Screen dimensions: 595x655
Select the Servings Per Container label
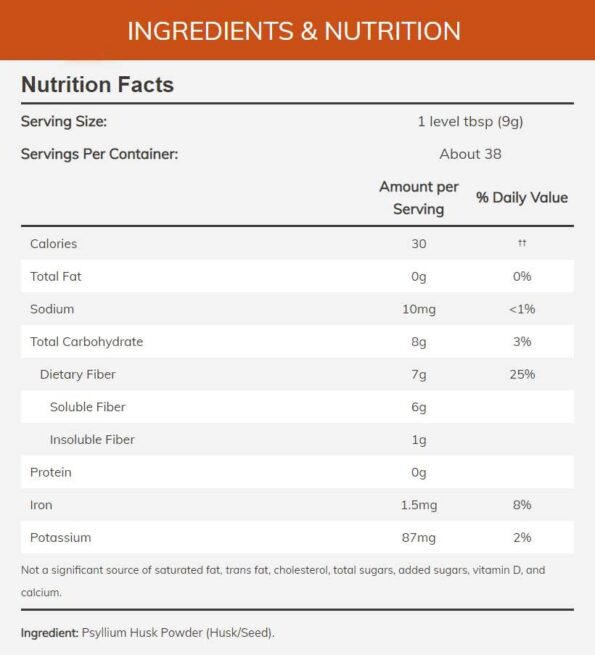tap(99, 154)
